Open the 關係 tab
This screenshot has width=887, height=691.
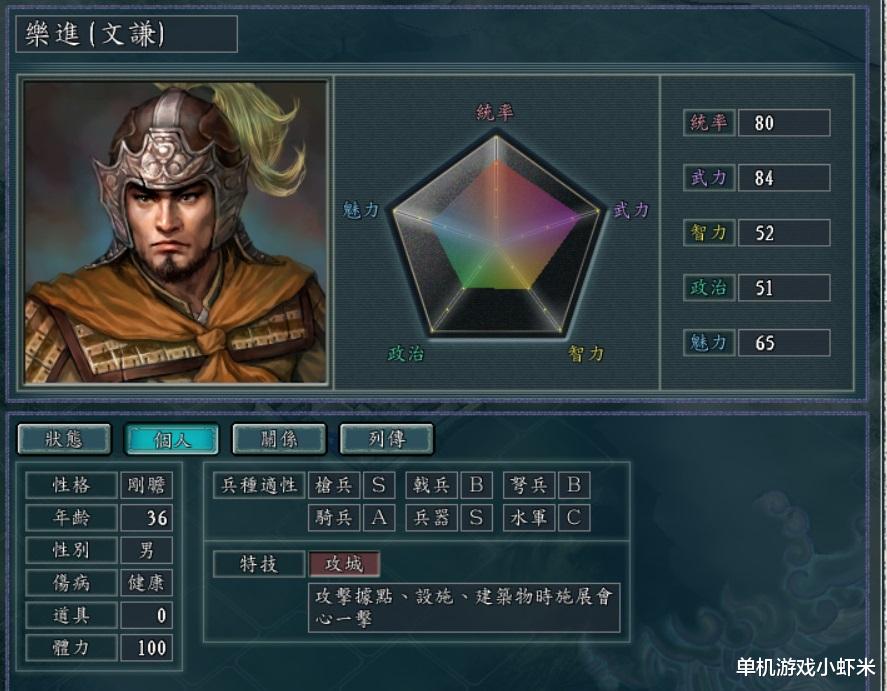click(x=279, y=439)
